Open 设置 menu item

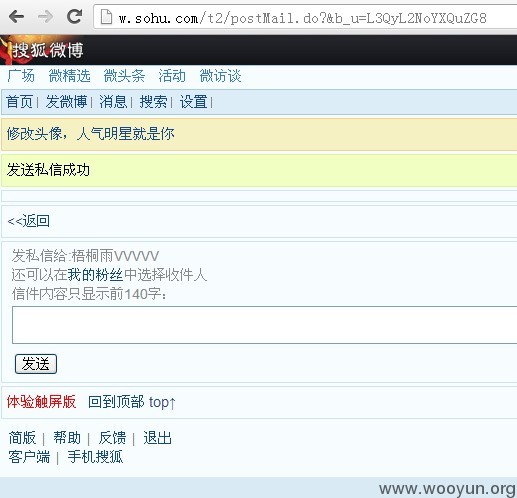pyautogui.click(x=194, y=102)
